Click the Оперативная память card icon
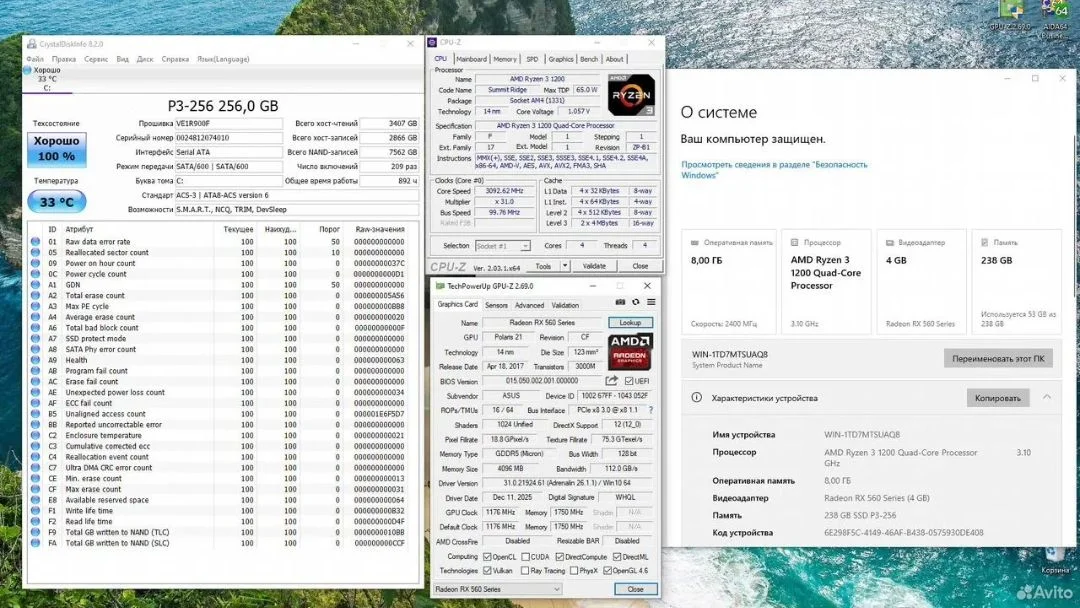Screen dimensions: 1080x608 point(694,242)
